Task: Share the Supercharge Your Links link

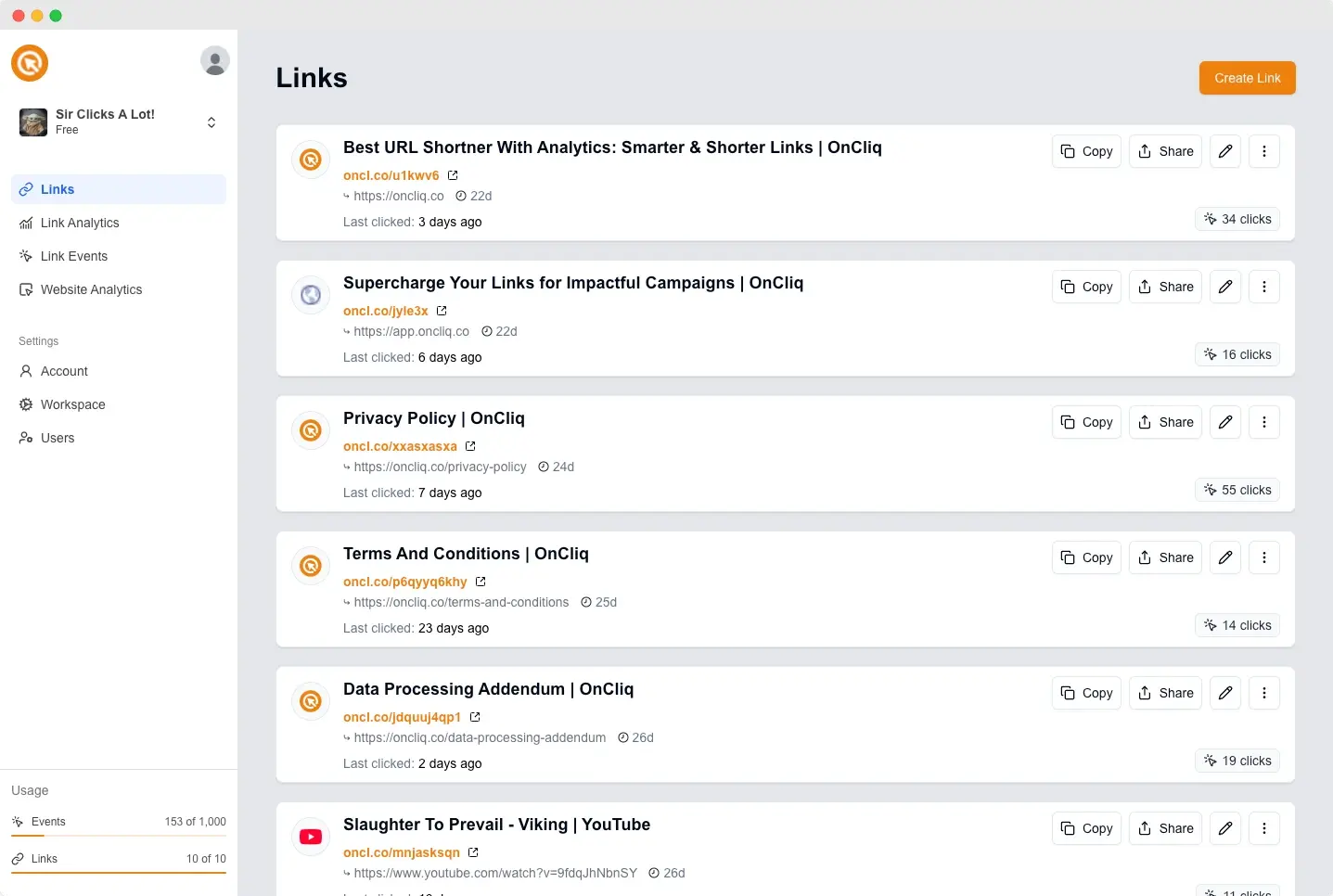Action: pyautogui.click(x=1165, y=287)
